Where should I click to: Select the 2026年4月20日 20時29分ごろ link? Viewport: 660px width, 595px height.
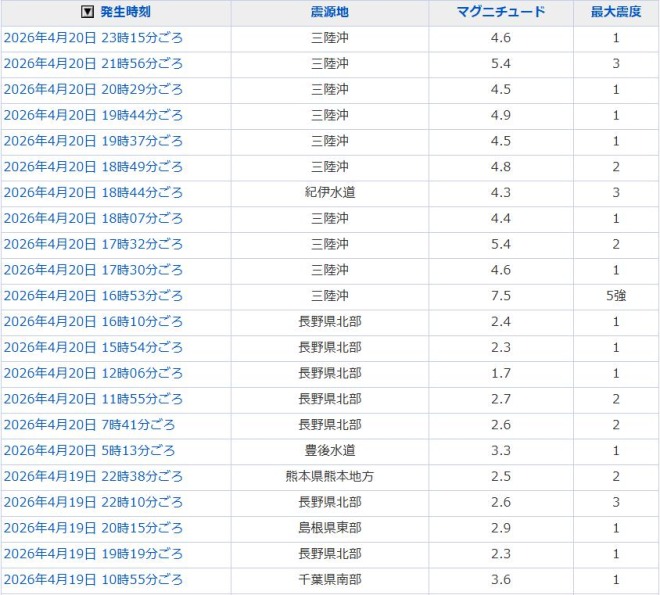point(93,90)
